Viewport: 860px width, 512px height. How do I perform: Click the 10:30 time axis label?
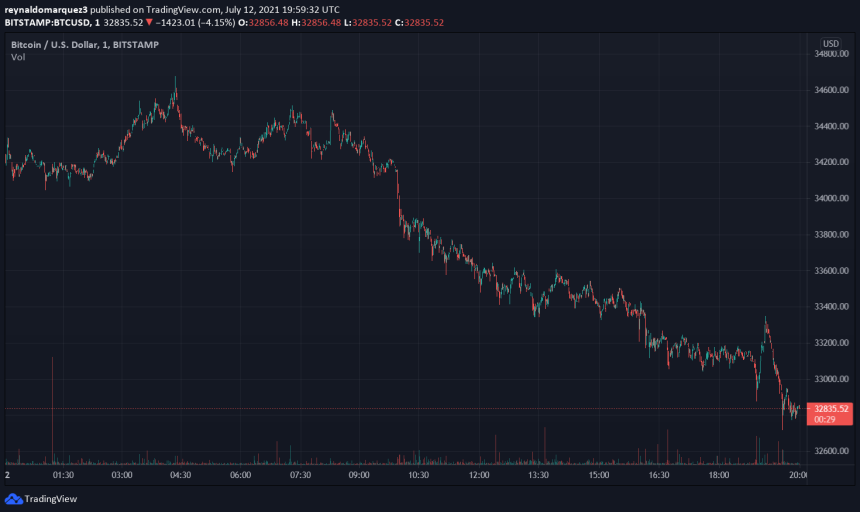[418, 475]
